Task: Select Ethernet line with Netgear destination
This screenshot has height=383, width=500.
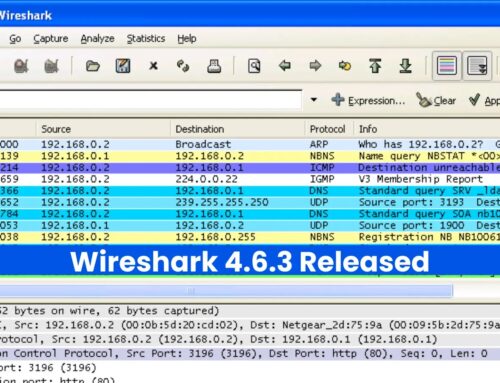Action: click(x=250, y=325)
